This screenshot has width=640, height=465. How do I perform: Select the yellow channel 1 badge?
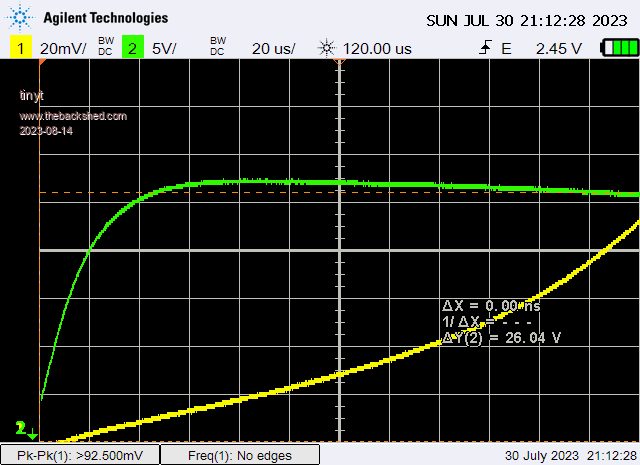[x=19, y=48]
